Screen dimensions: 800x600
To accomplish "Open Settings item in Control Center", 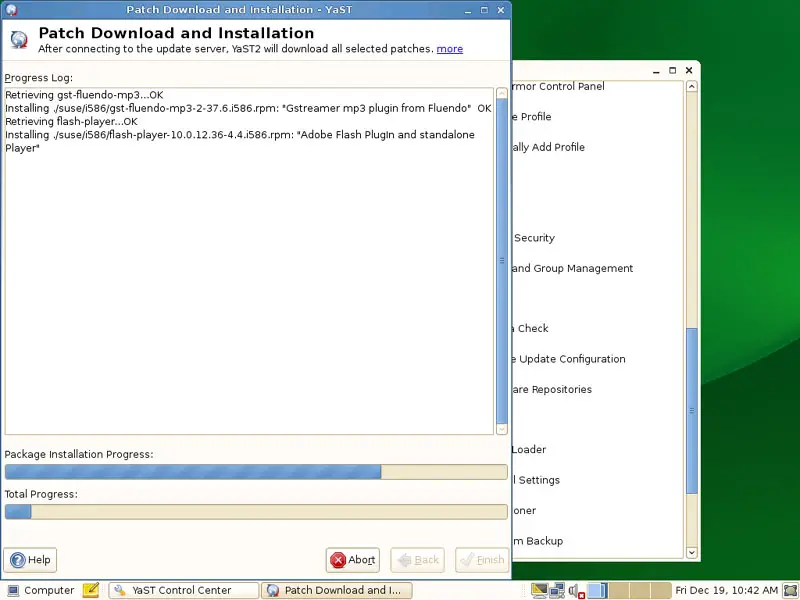I will [x=539, y=480].
